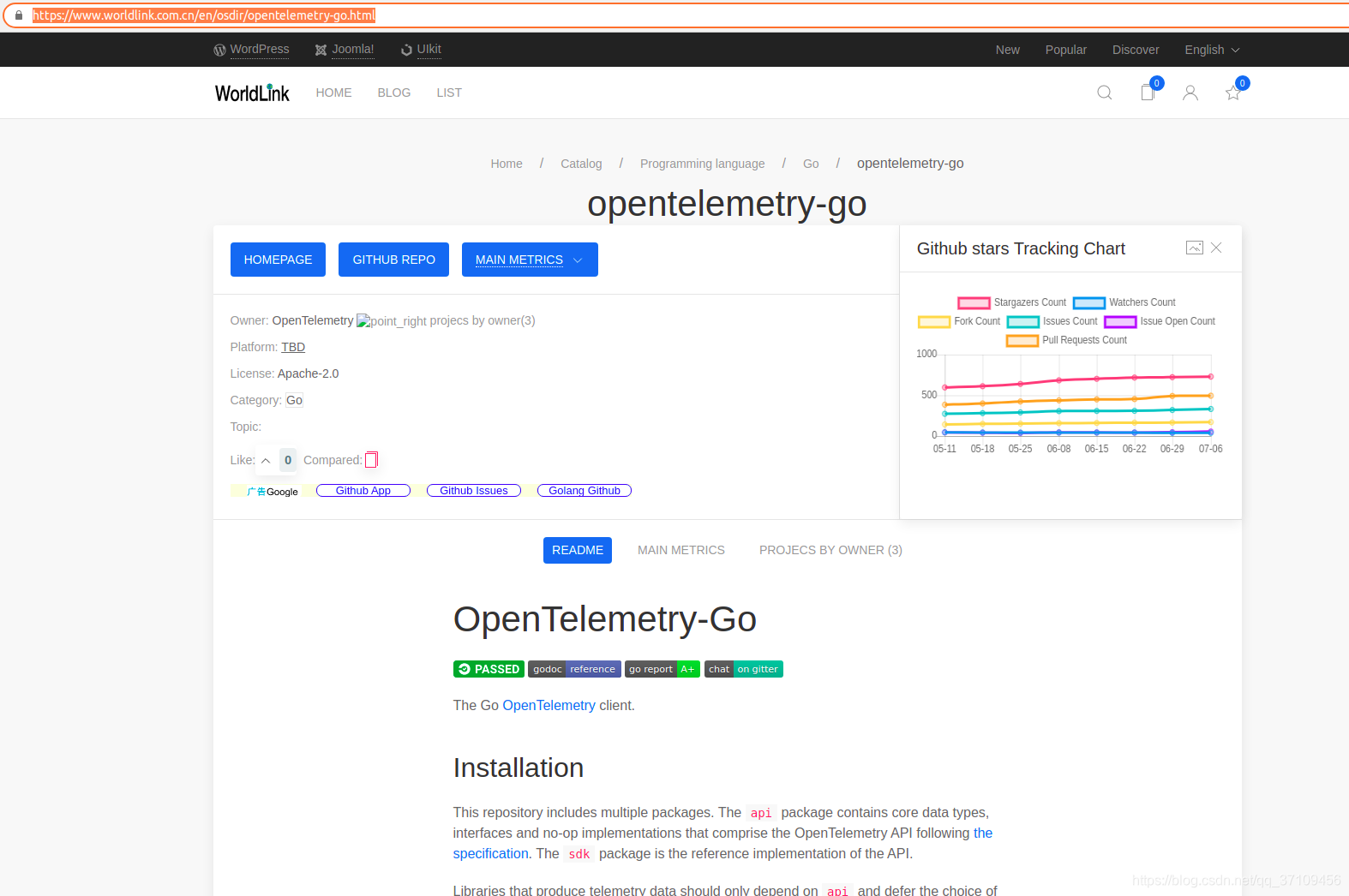Image resolution: width=1349 pixels, height=896 pixels.
Task: Click the Go breadcrumb
Action: tap(811, 164)
